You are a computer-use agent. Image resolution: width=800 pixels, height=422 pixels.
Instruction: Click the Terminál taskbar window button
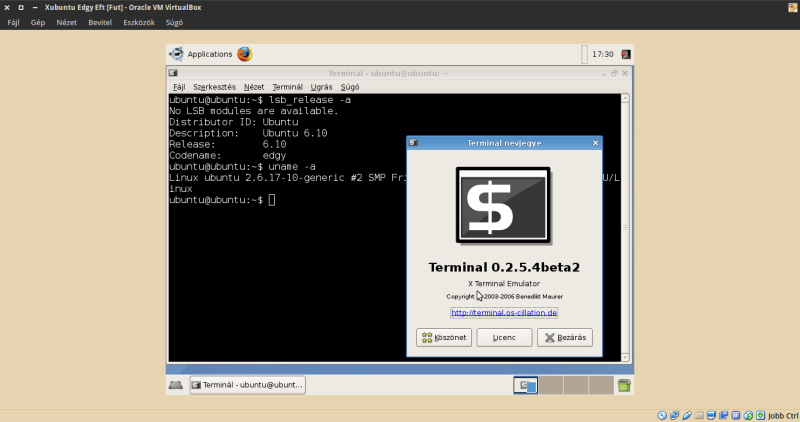click(x=247, y=385)
